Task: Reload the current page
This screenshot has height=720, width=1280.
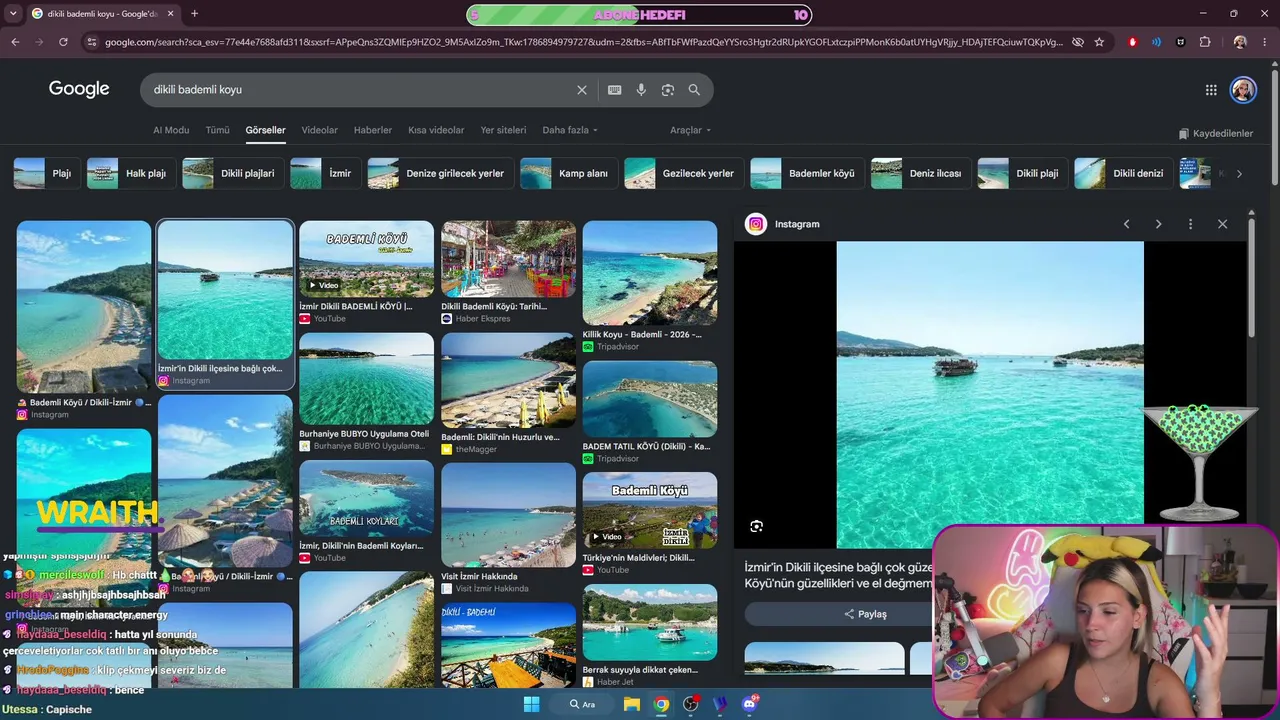Action: (63, 42)
